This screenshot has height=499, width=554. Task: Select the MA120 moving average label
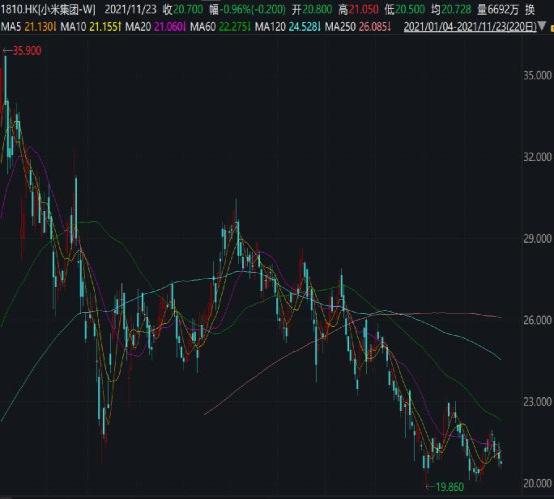(x=288, y=26)
